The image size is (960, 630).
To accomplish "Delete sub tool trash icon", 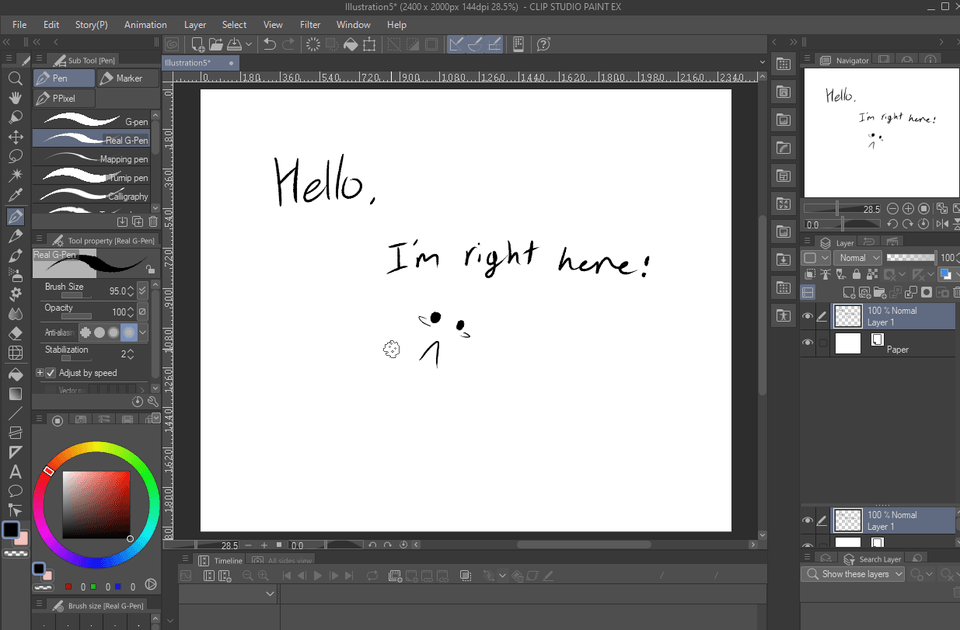I will [x=153, y=222].
